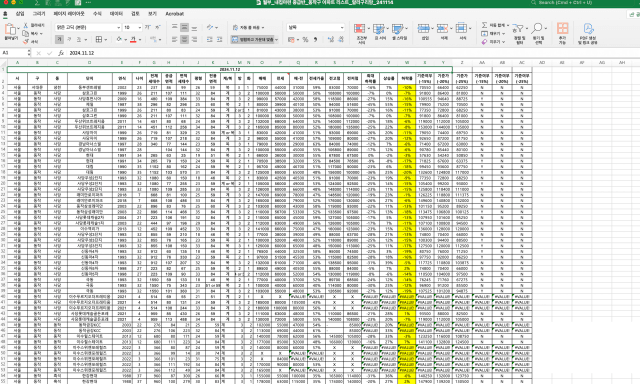The width and height of the screenshot is (640, 384).
Task: Click the Increase Indent icon
Action: point(219,40)
